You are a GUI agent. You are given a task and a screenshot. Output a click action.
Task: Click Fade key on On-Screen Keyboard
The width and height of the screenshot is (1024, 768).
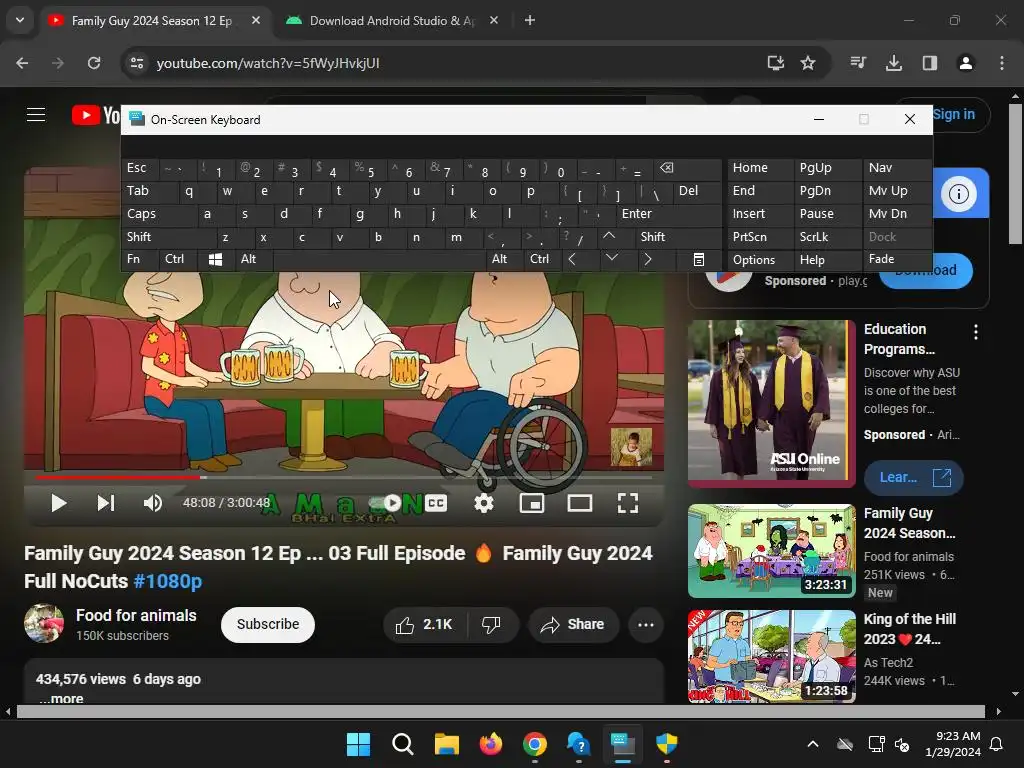click(897, 259)
